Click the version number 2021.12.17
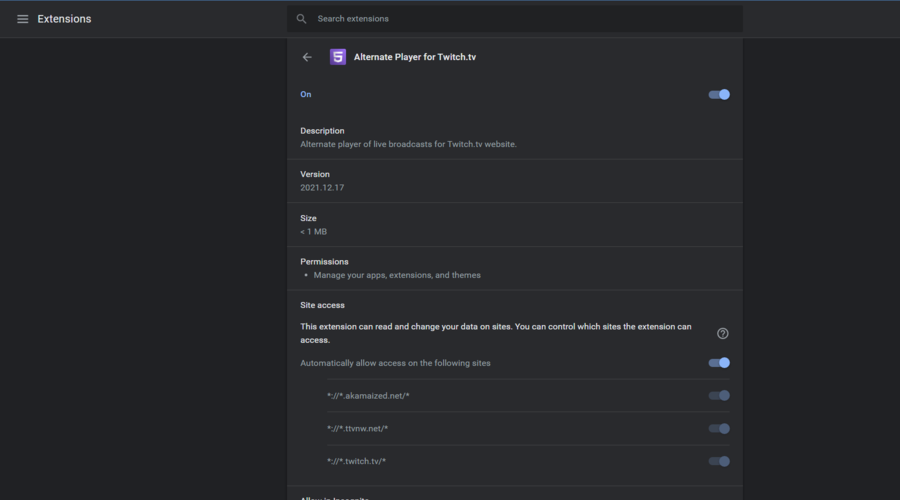 point(322,188)
